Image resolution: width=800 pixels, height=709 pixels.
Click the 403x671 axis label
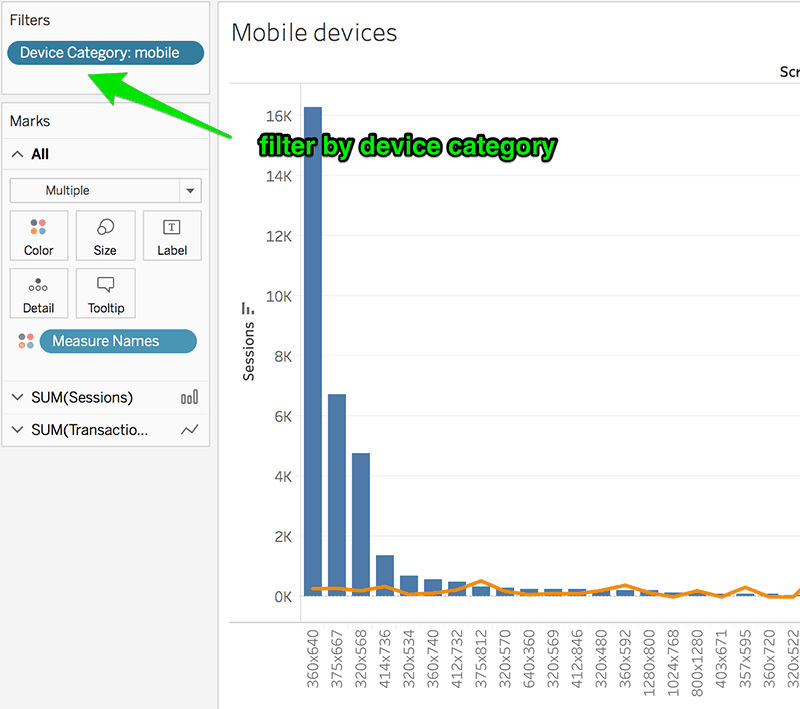(721, 659)
